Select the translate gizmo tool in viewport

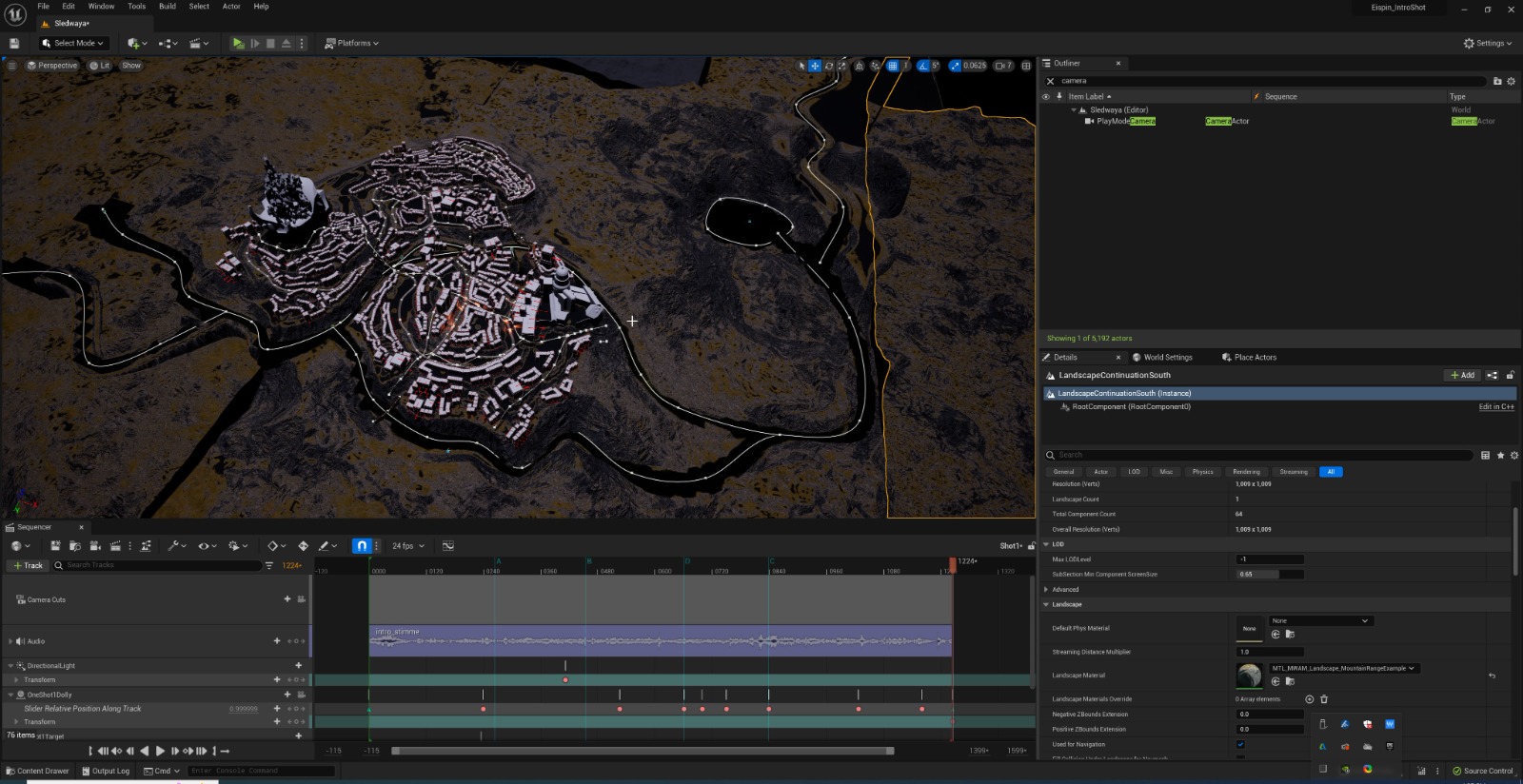point(815,66)
